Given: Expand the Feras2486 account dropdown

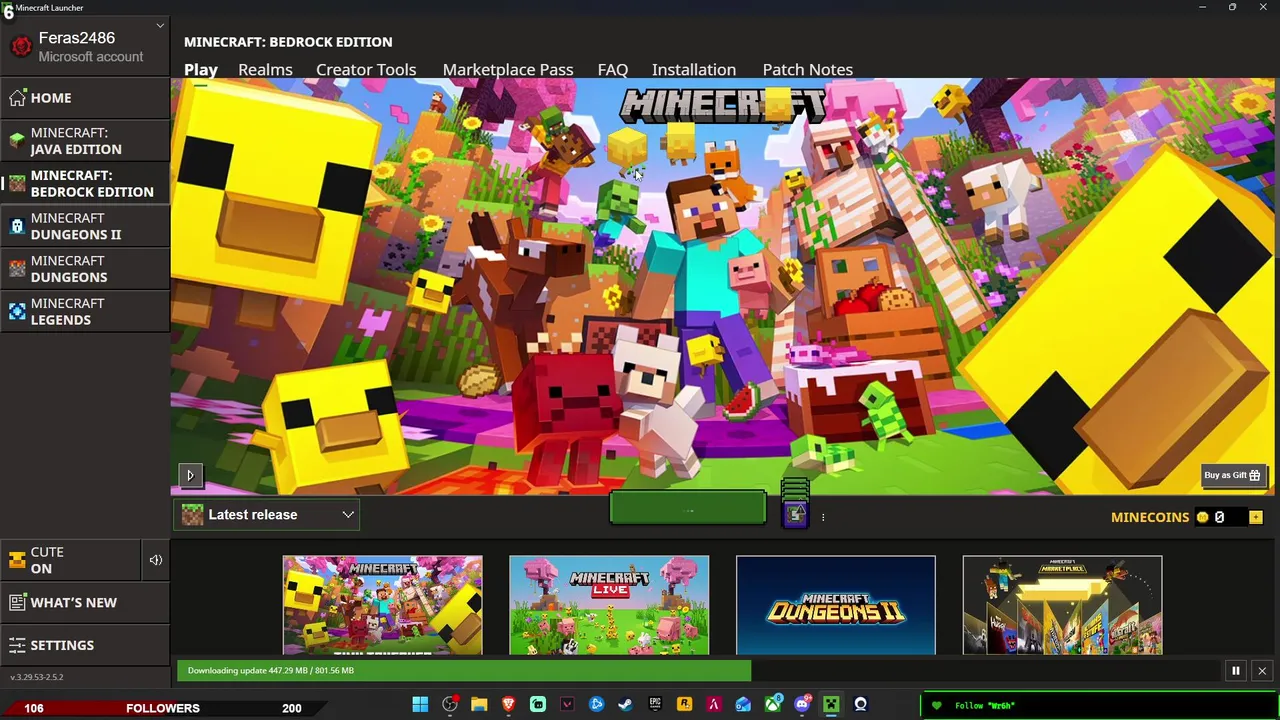Looking at the screenshot, I should pos(160,25).
